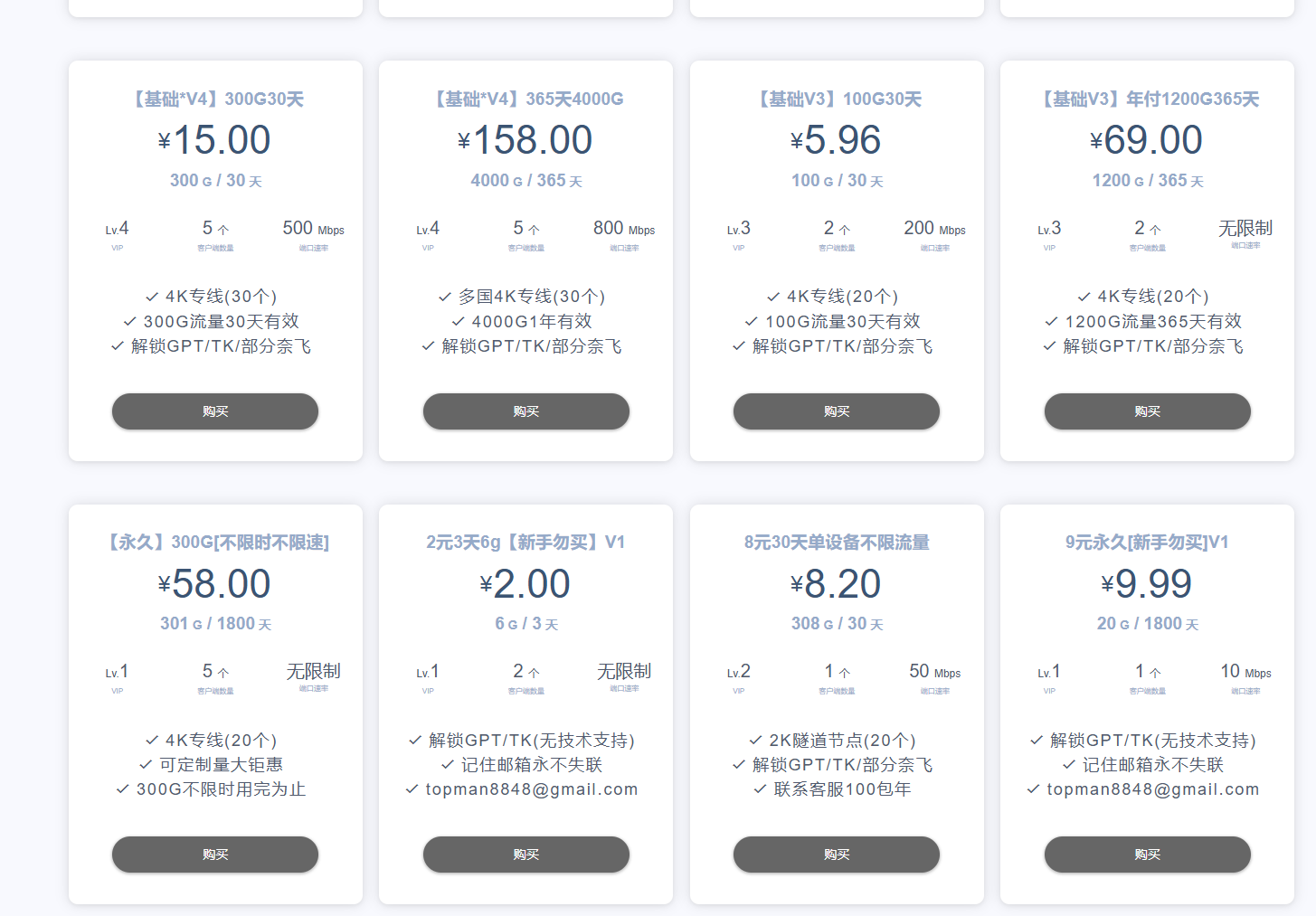
Task: Click 购买 for 【永久】300G不限时不限速 plan
Action: (x=215, y=855)
